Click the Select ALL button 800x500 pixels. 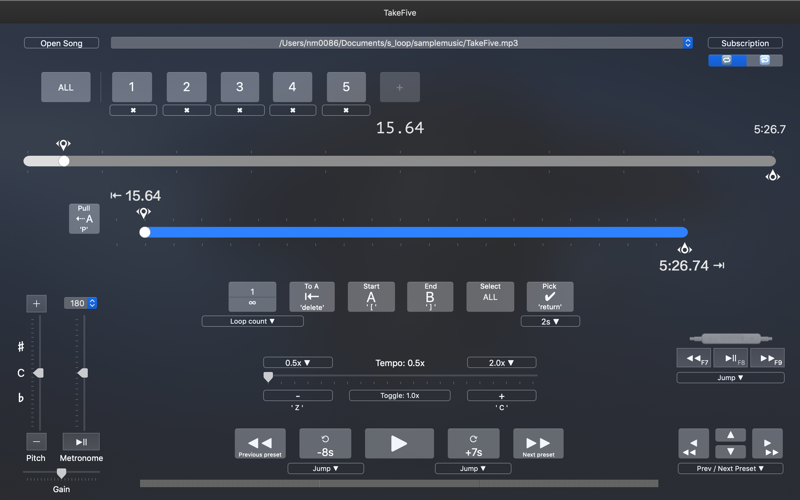tap(490, 297)
